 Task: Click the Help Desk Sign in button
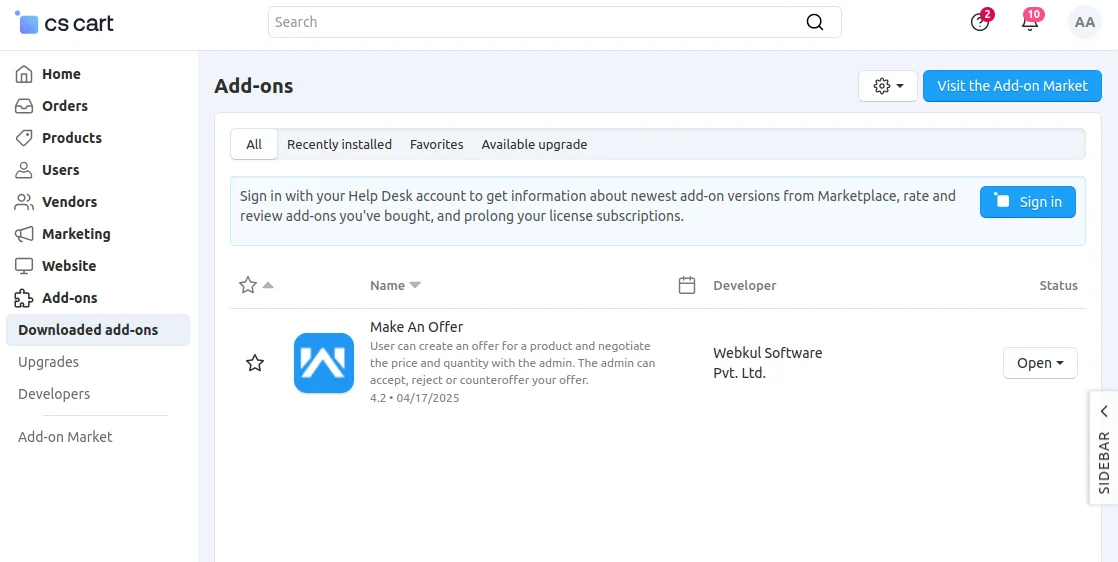(x=1027, y=202)
